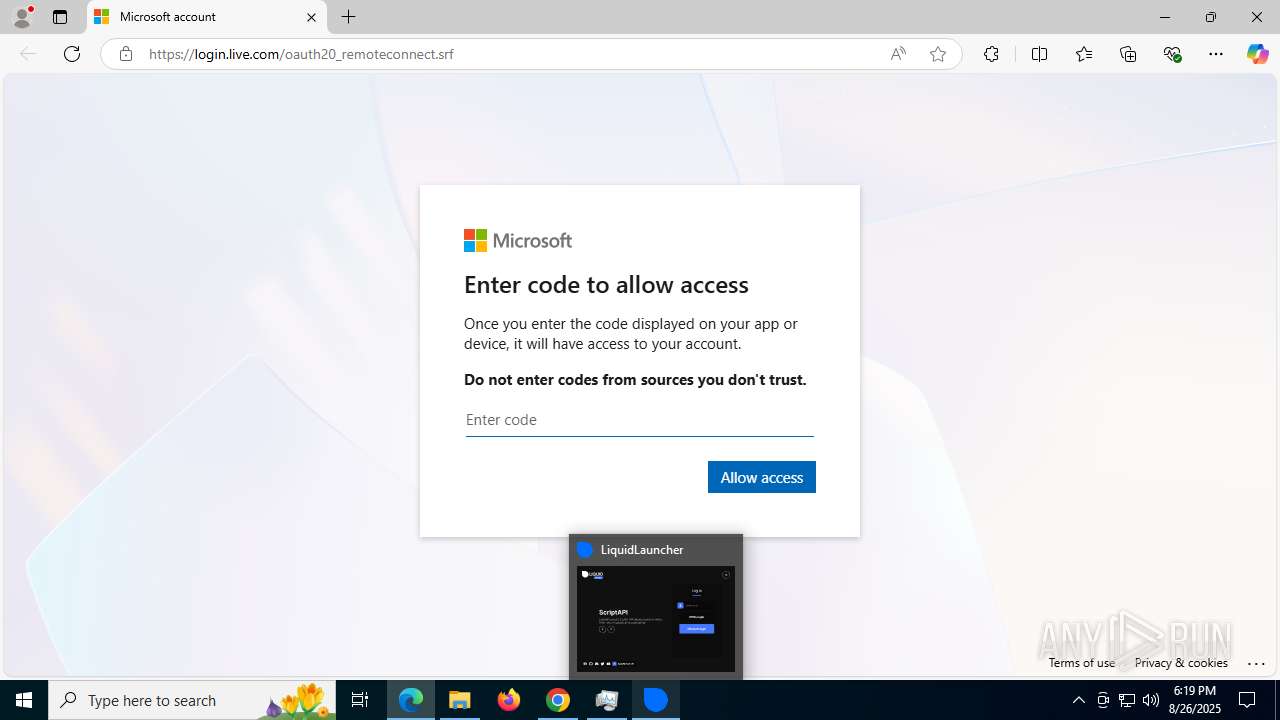Go back using the back arrow

(28, 54)
